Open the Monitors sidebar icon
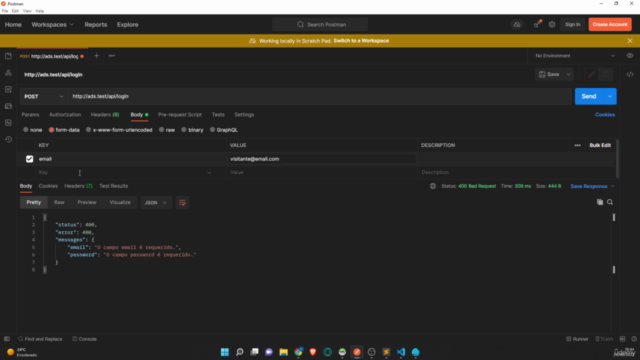640x360 pixels. [x=8, y=122]
